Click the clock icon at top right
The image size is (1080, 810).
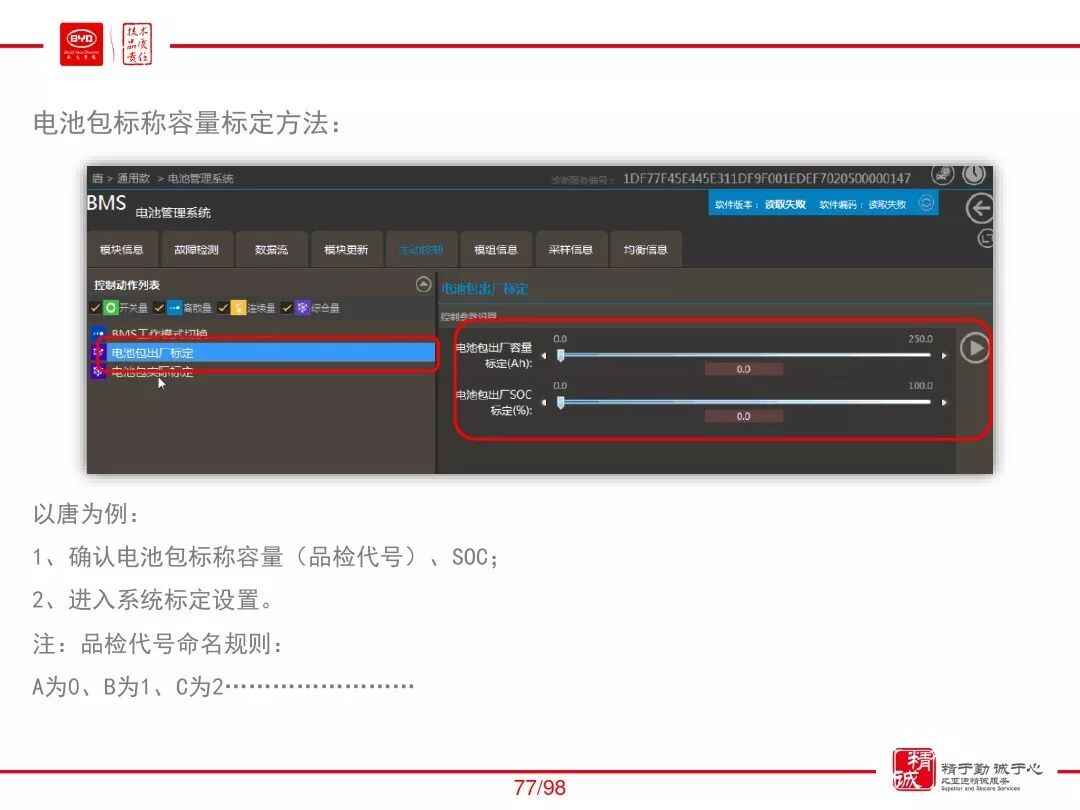[974, 175]
